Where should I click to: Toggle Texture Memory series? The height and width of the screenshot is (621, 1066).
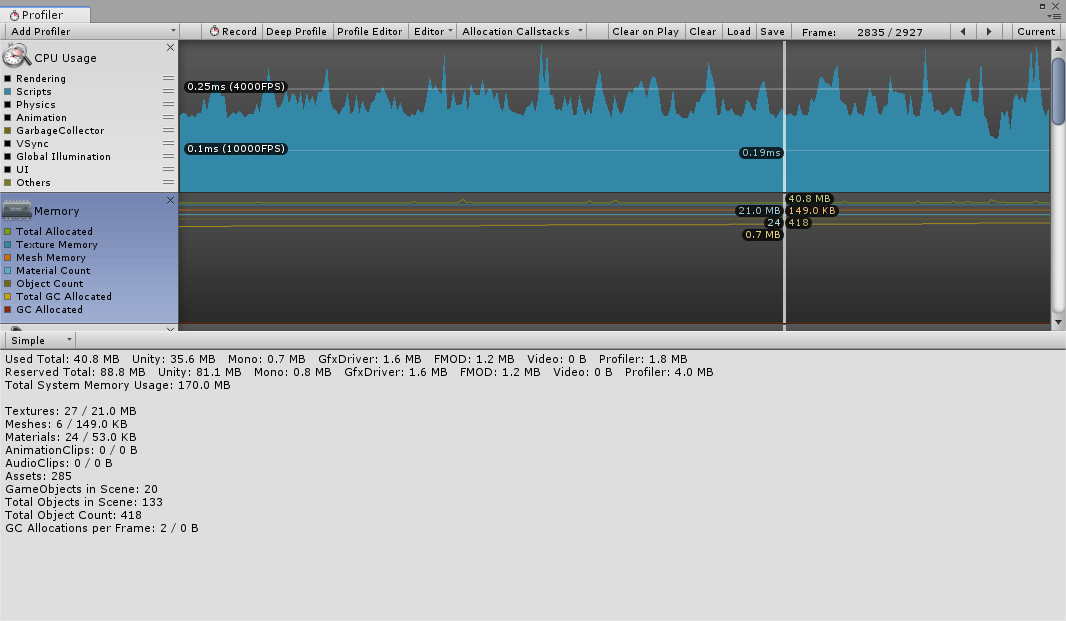click(7, 245)
